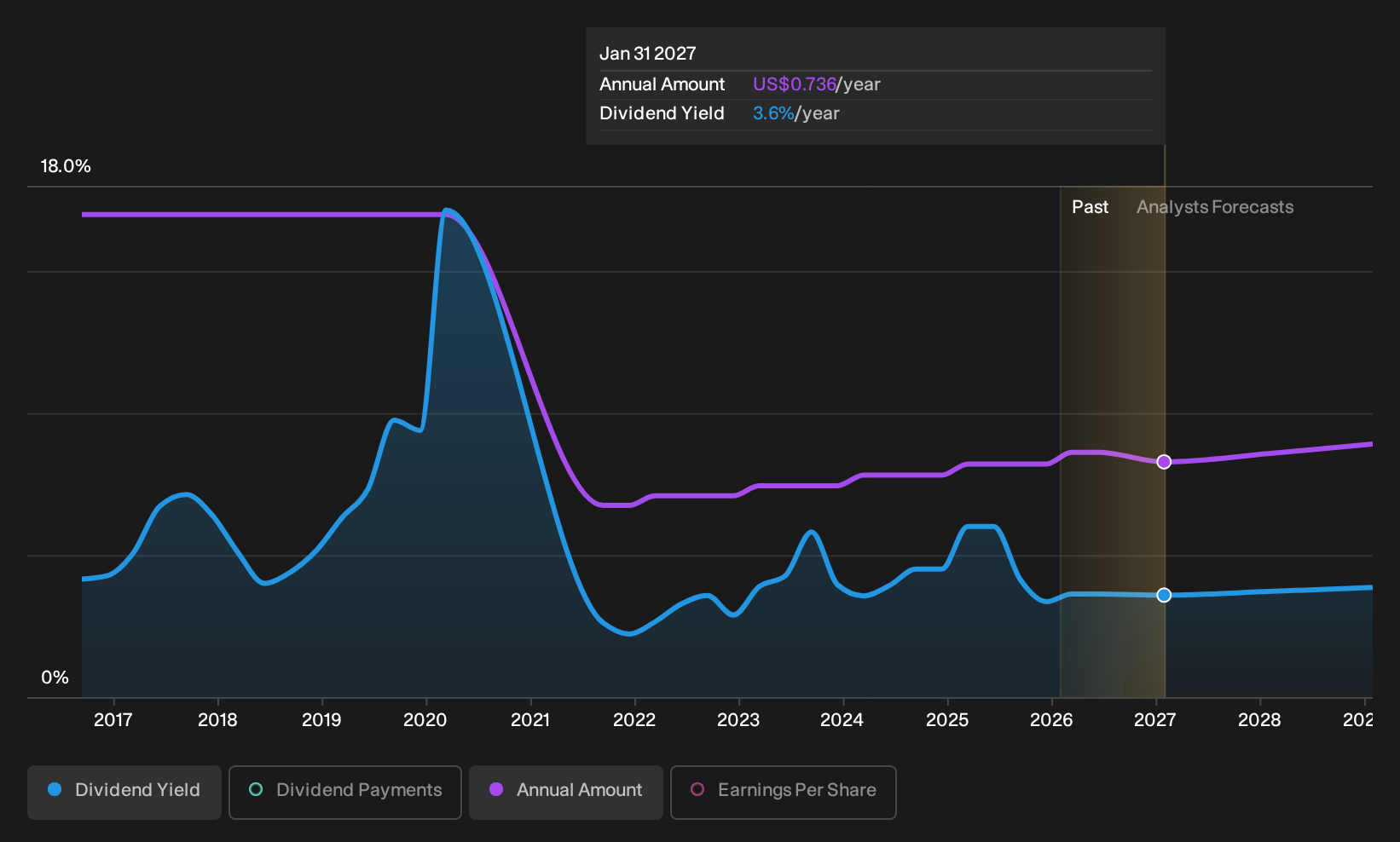Viewport: 1400px width, 842px height.
Task: Click the Jan 31 2027 tooltip date
Action: (x=647, y=54)
